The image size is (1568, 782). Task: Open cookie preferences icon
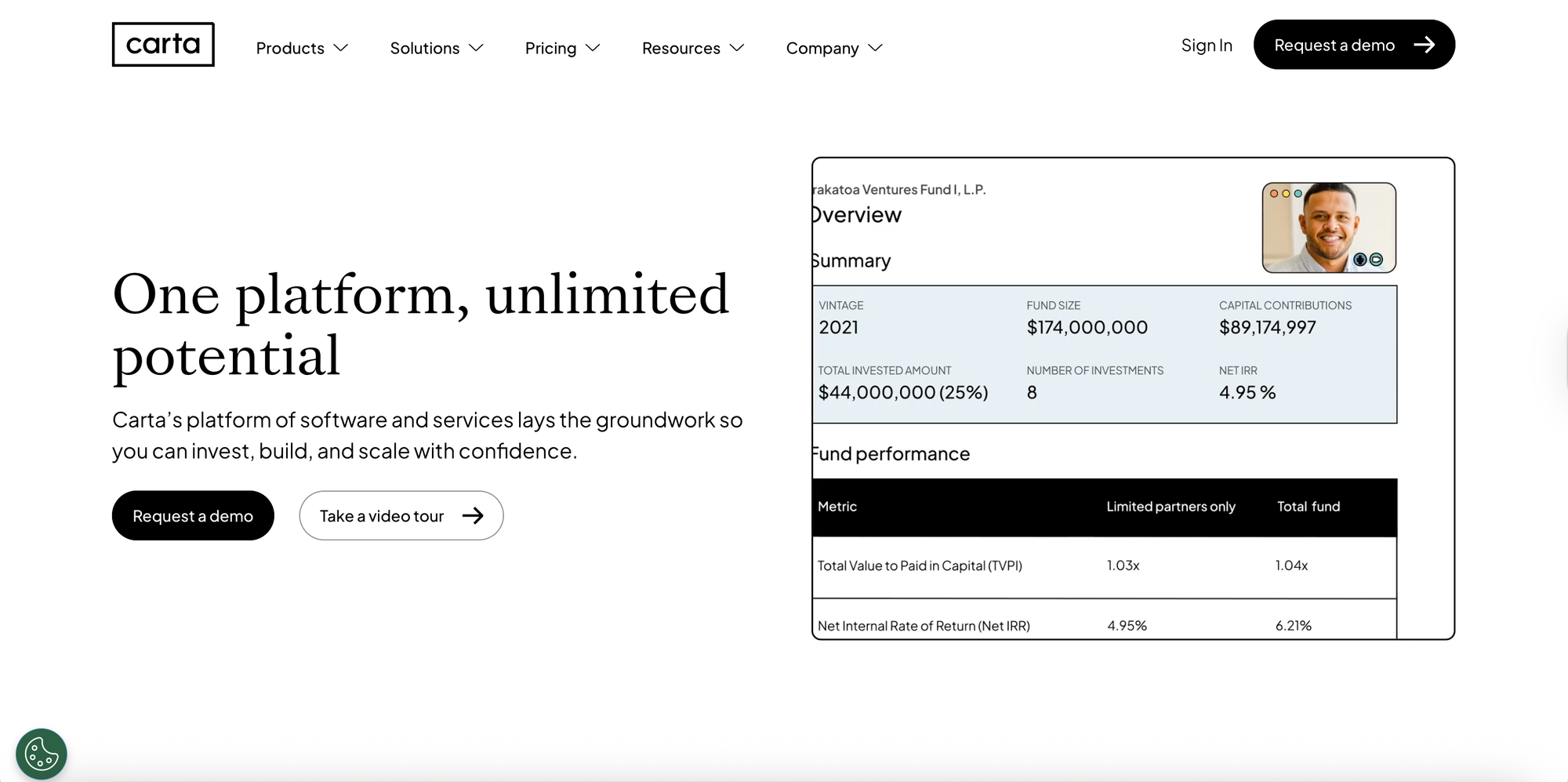[42, 754]
